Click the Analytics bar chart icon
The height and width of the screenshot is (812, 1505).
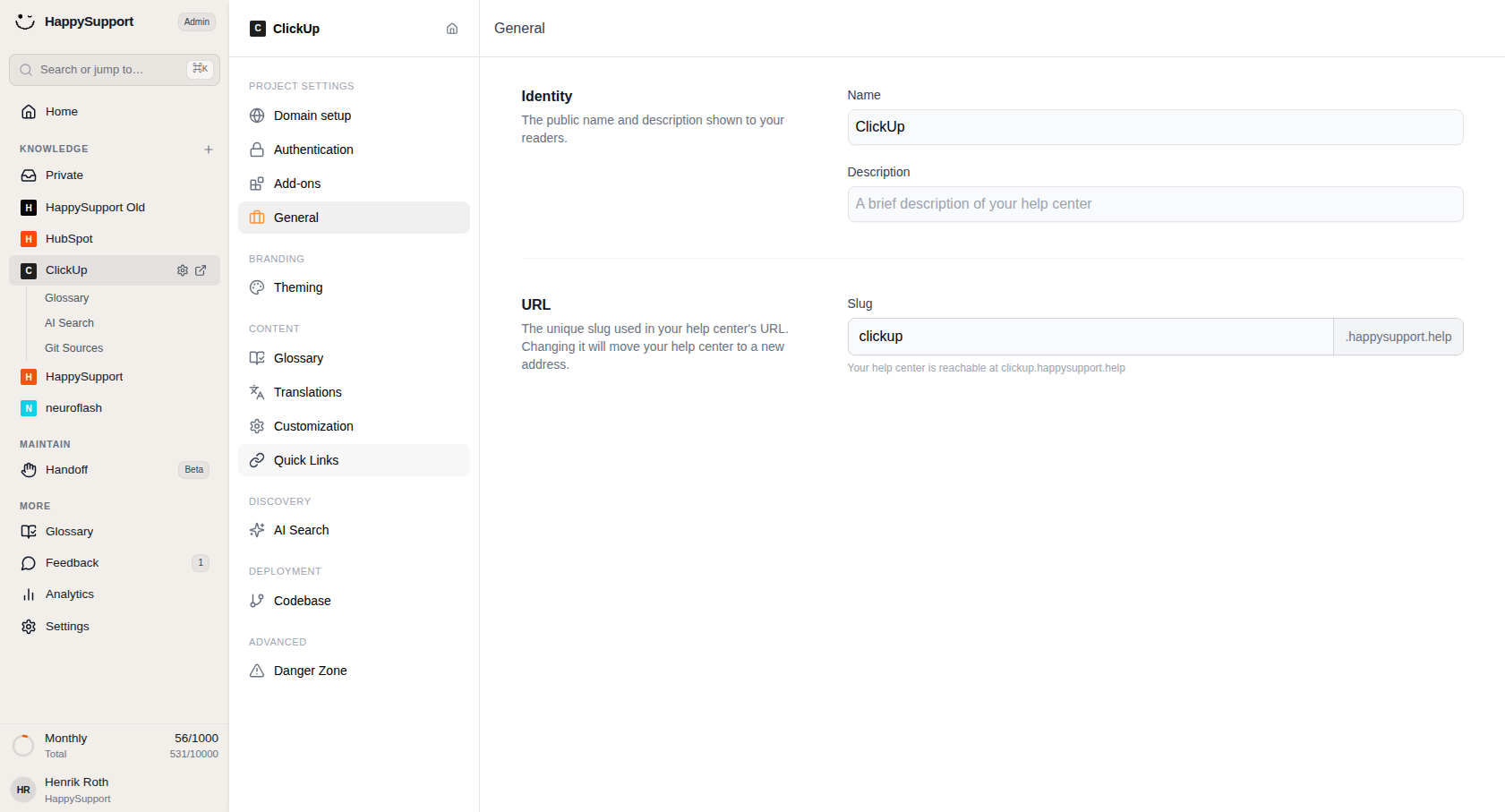tap(29, 594)
